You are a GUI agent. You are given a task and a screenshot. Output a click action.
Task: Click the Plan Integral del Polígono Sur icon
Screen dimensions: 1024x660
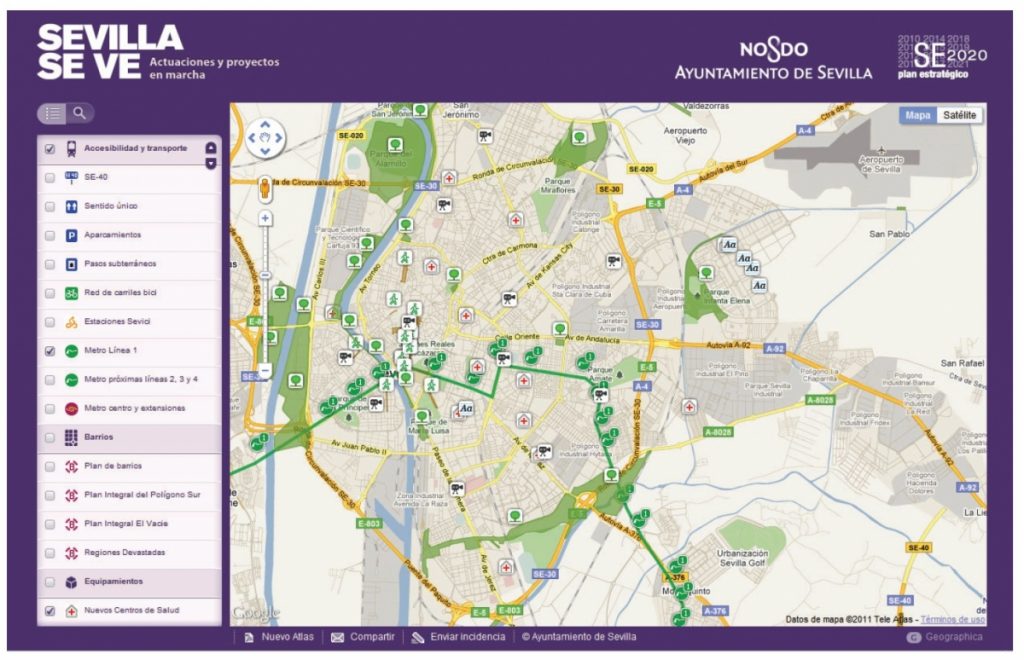click(71, 495)
